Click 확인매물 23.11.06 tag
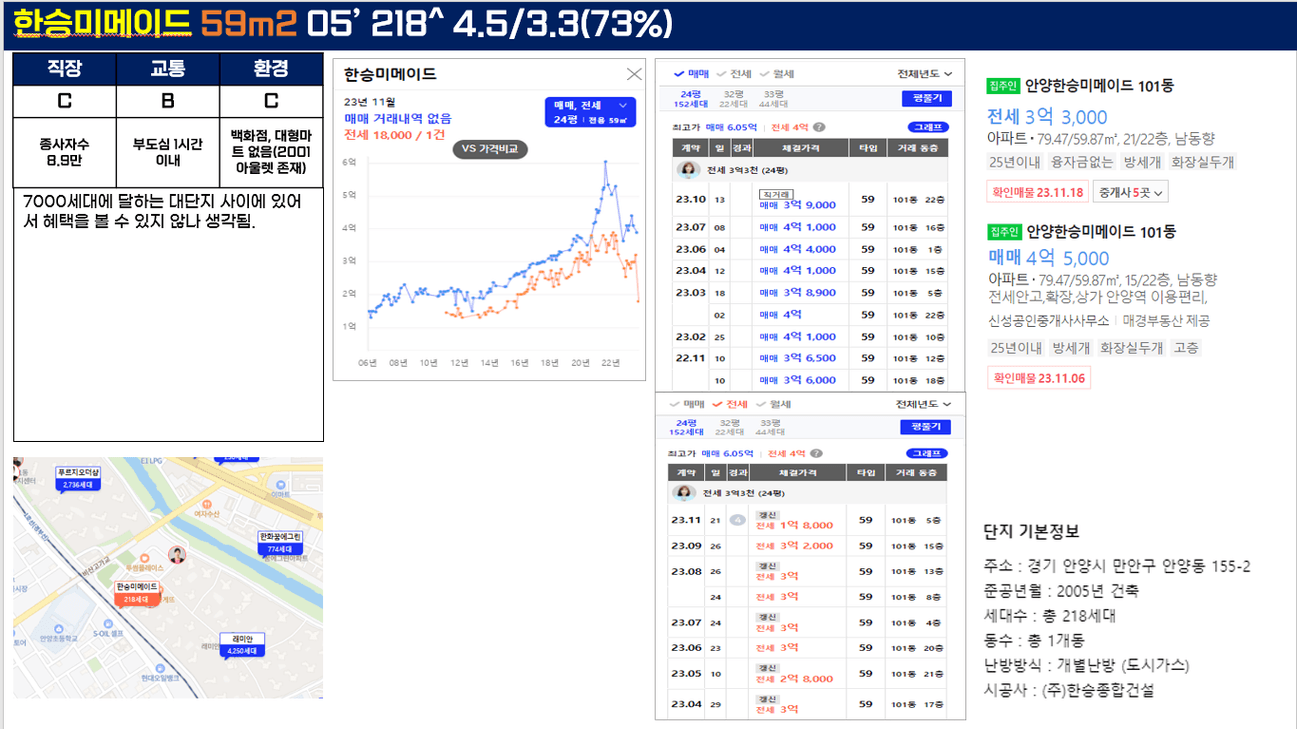 1040,378
